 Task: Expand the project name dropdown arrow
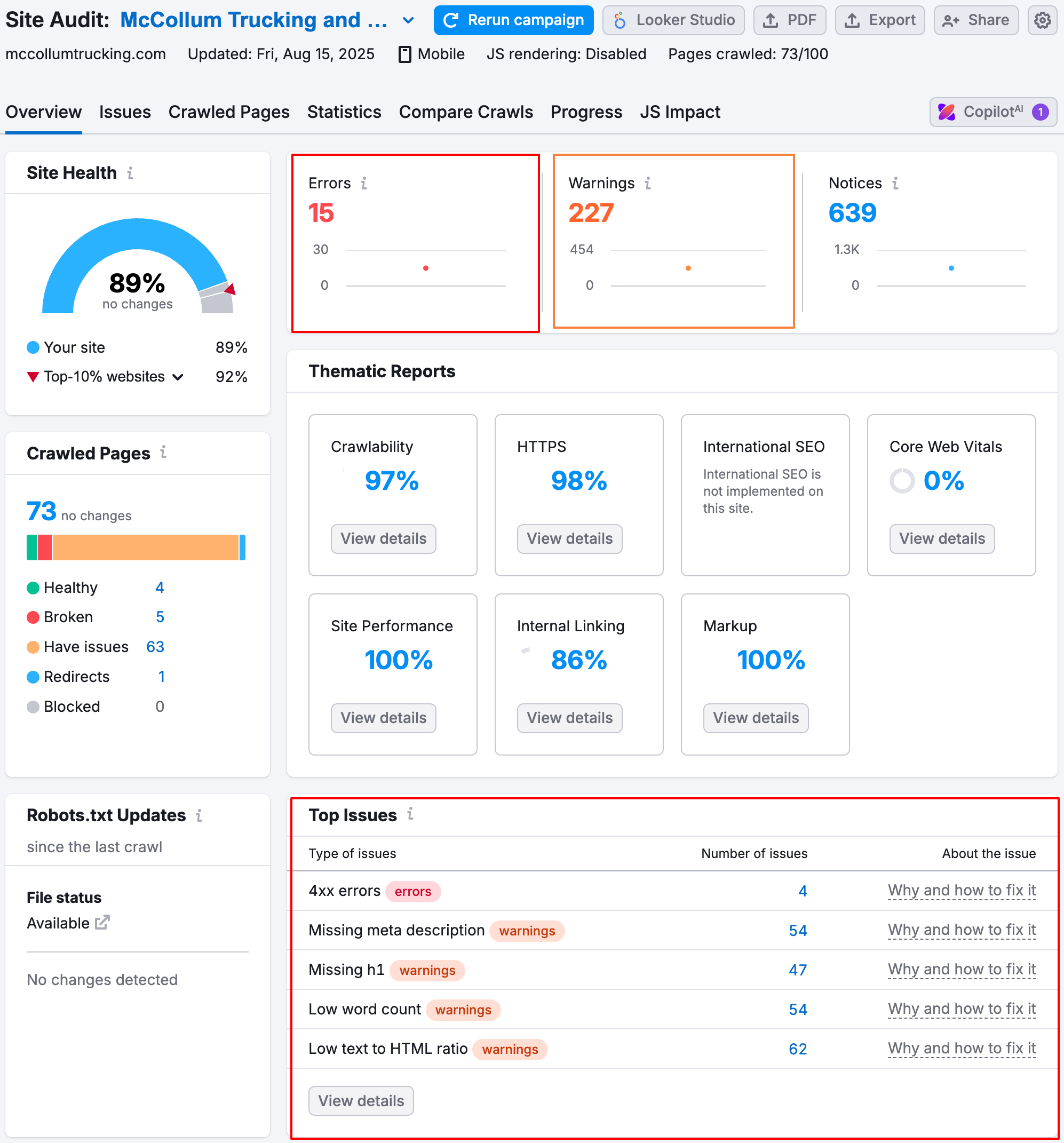pyautogui.click(x=408, y=21)
